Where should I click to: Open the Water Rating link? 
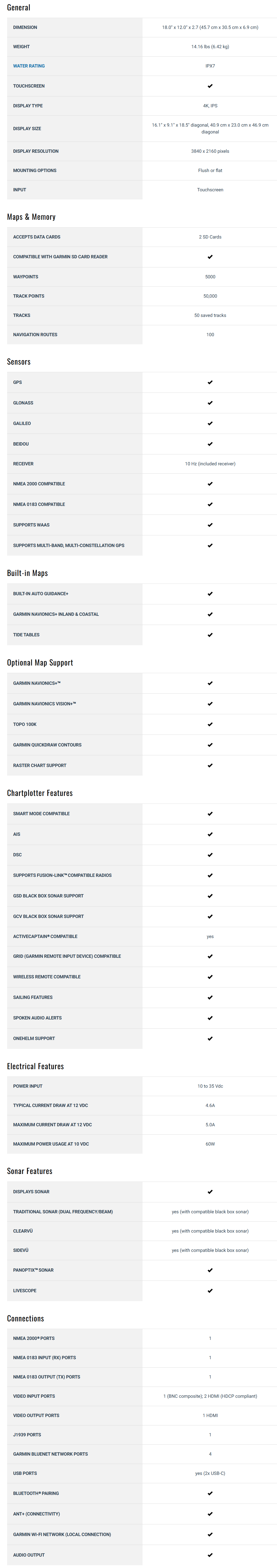pos(29,66)
